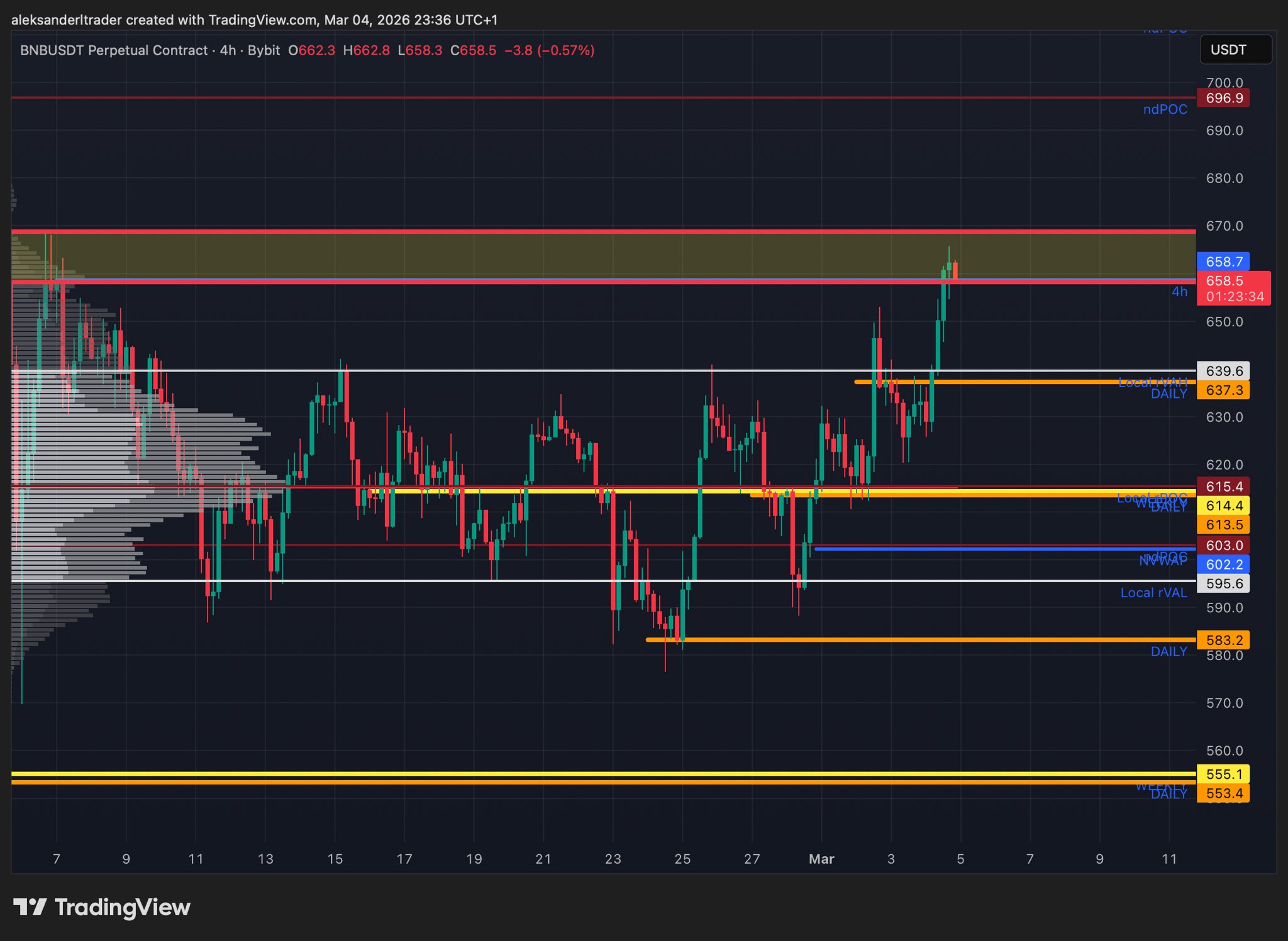Click the latest red candlestick

[x=955, y=271]
